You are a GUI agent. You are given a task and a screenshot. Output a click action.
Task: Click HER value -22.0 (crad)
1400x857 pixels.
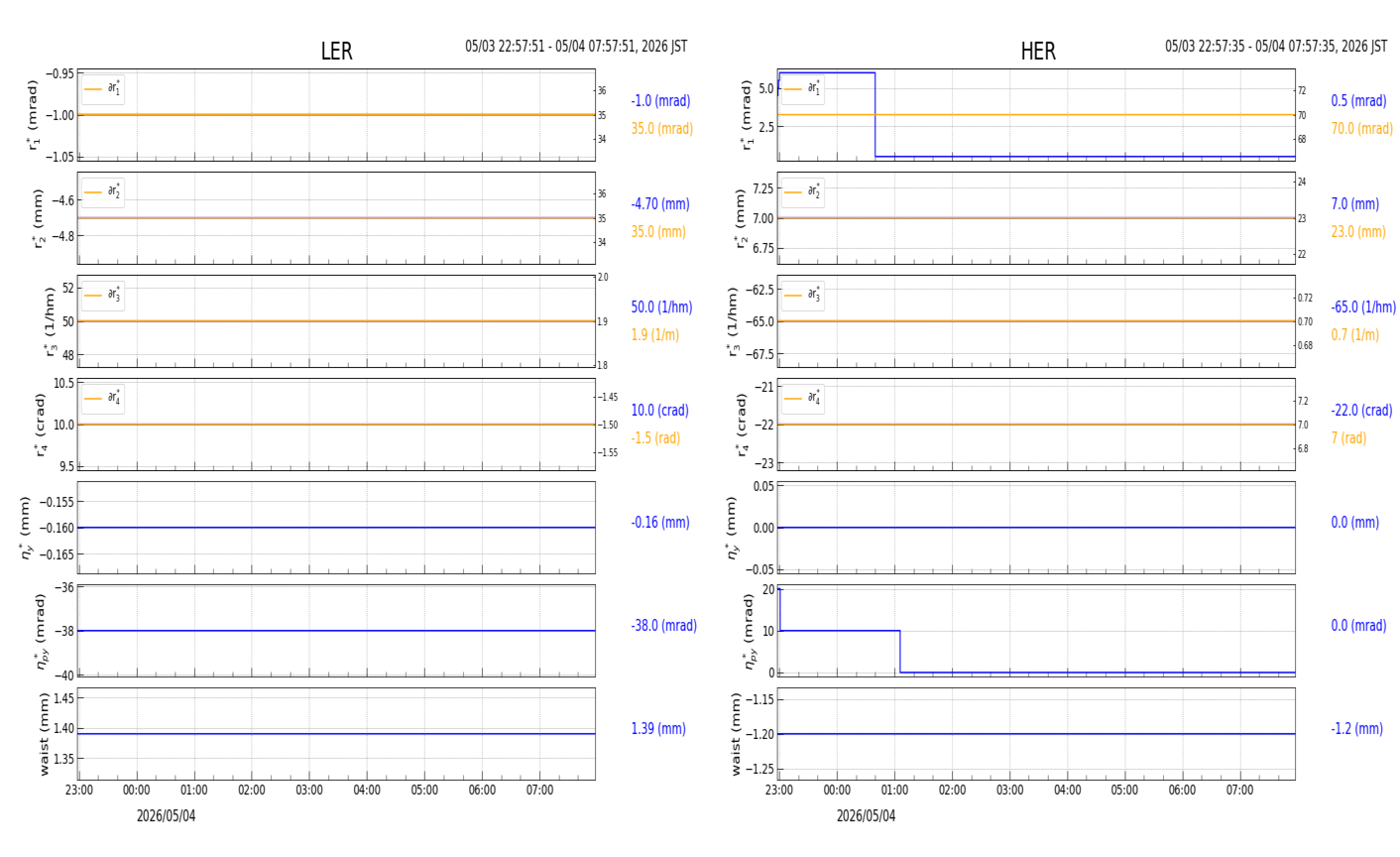coord(1362,411)
